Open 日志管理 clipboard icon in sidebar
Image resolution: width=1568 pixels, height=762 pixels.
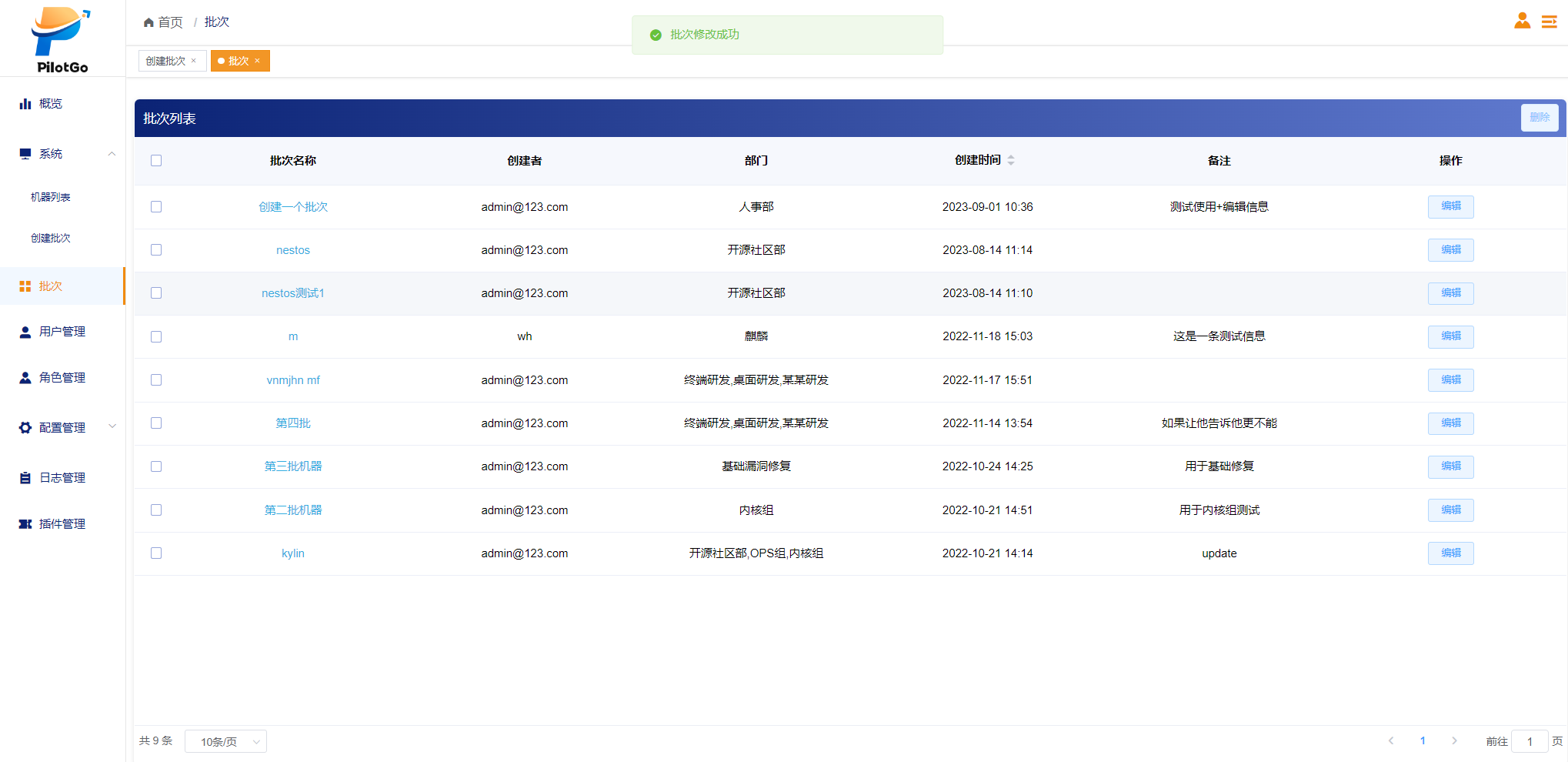pyautogui.click(x=25, y=478)
